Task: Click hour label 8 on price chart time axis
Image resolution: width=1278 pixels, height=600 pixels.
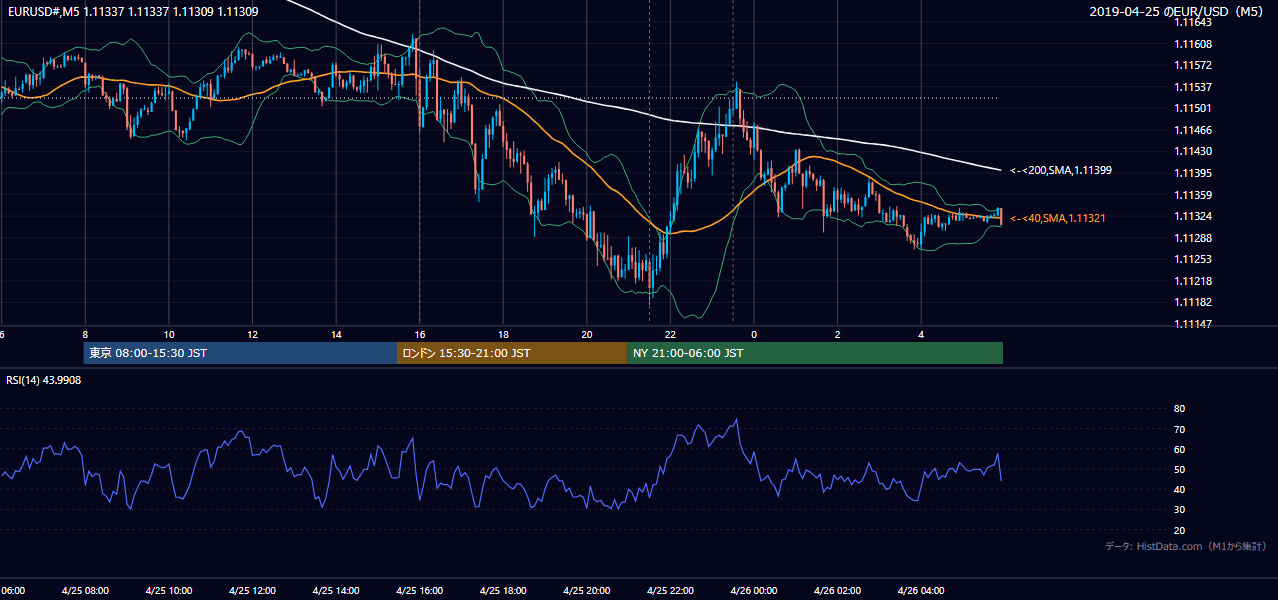Action: pyautogui.click(x=85, y=334)
